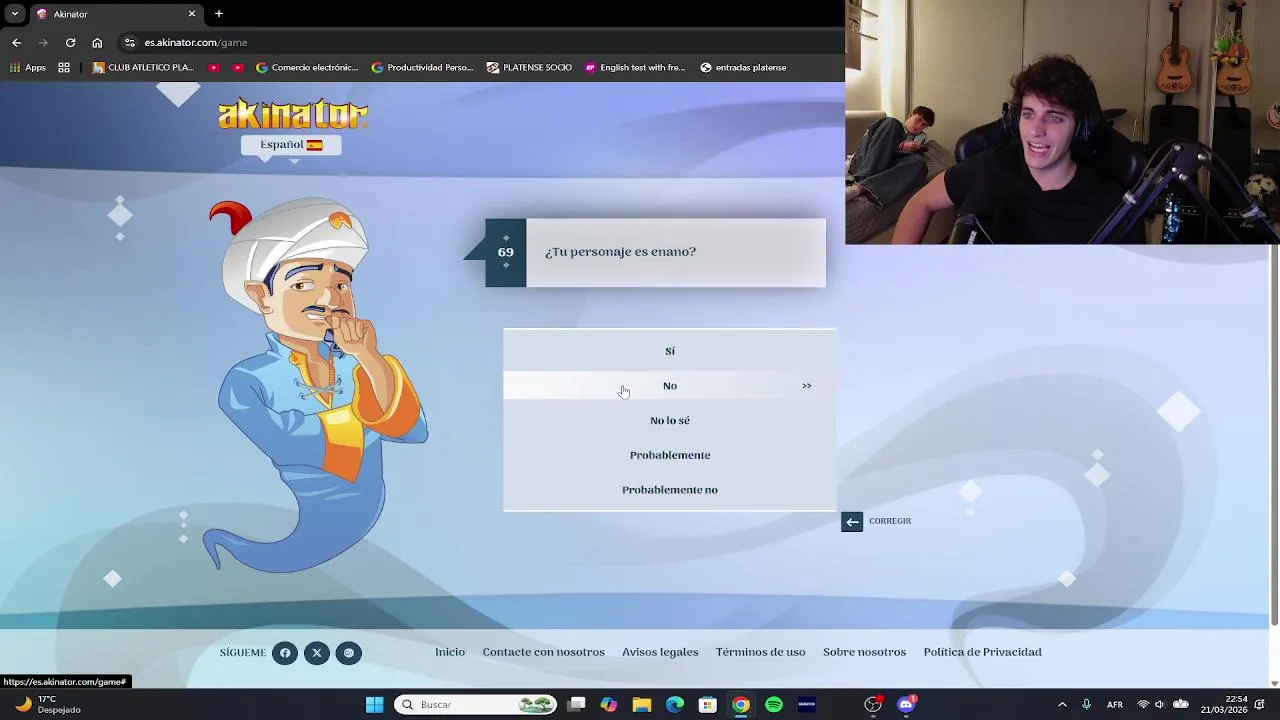Open the AFR keyboard language switcher
This screenshot has width=1280, height=720.
tap(1114, 705)
